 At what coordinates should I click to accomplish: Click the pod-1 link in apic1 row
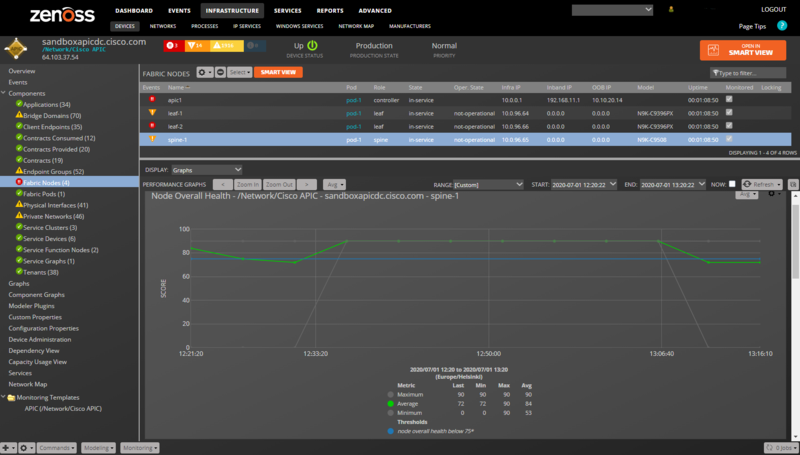[354, 100]
